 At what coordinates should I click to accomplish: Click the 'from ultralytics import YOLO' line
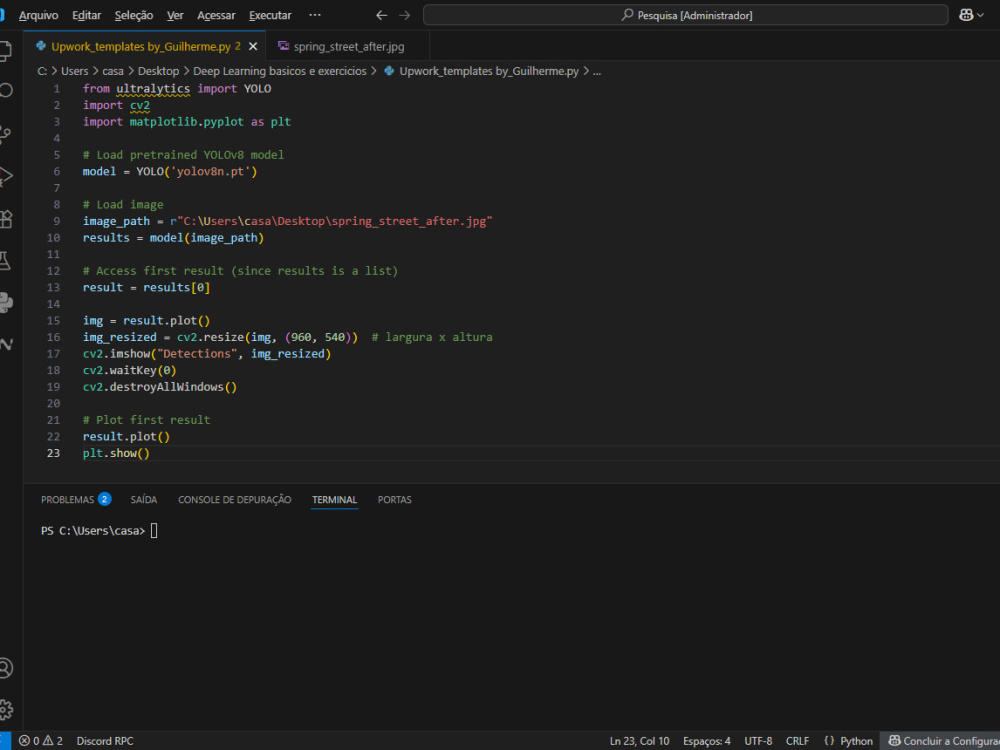pos(177,89)
